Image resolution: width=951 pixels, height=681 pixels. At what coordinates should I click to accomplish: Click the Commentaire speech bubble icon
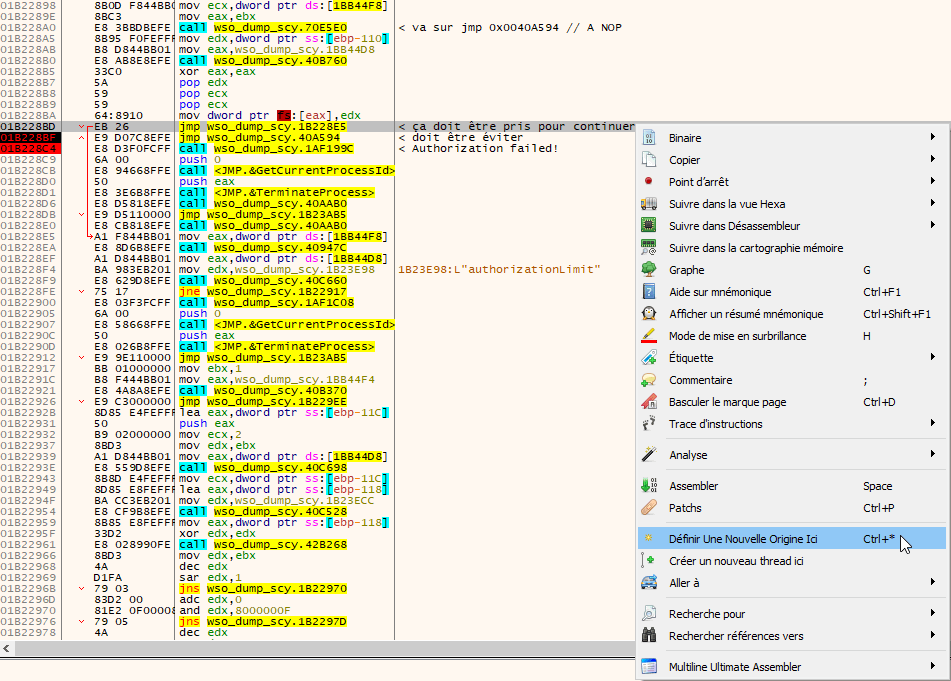coord(649,380)
